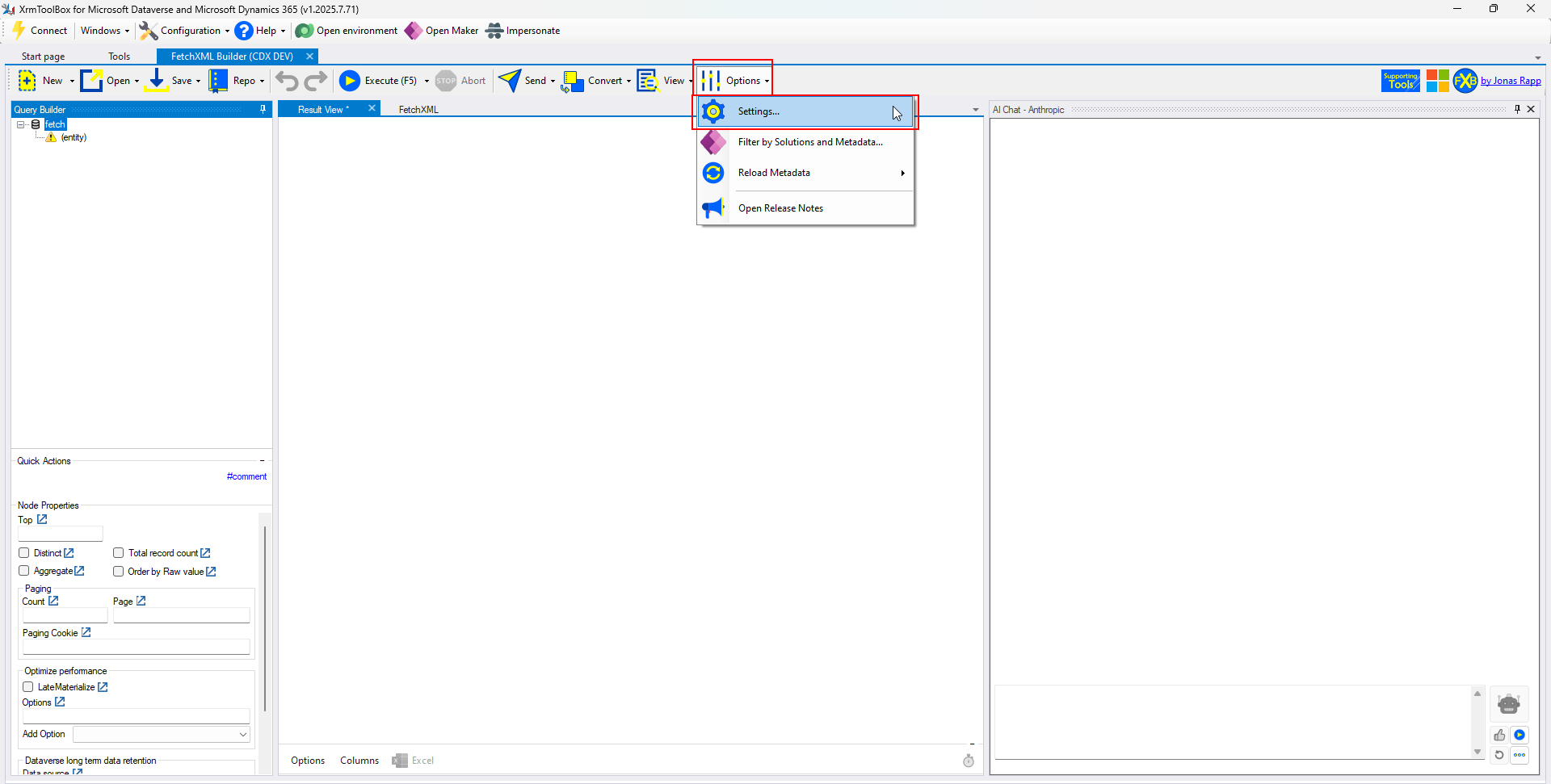The width and height of the screenshot is (1551, 784).
Task: Select the (entity) tree node
Action: (74, 137)
